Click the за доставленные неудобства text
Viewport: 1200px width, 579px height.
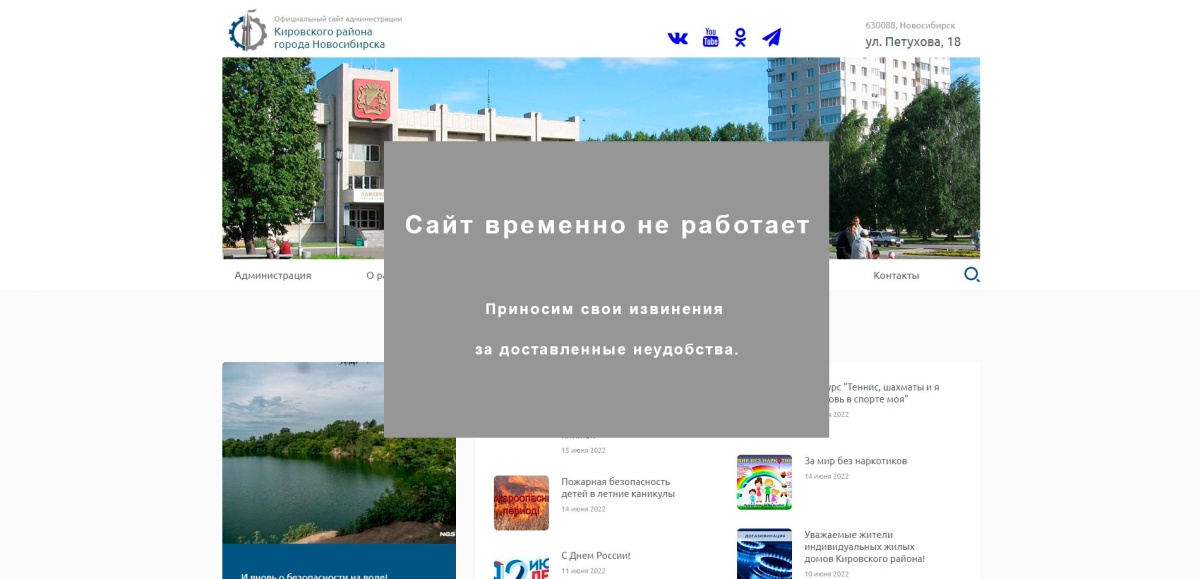[x=607, y=350]
